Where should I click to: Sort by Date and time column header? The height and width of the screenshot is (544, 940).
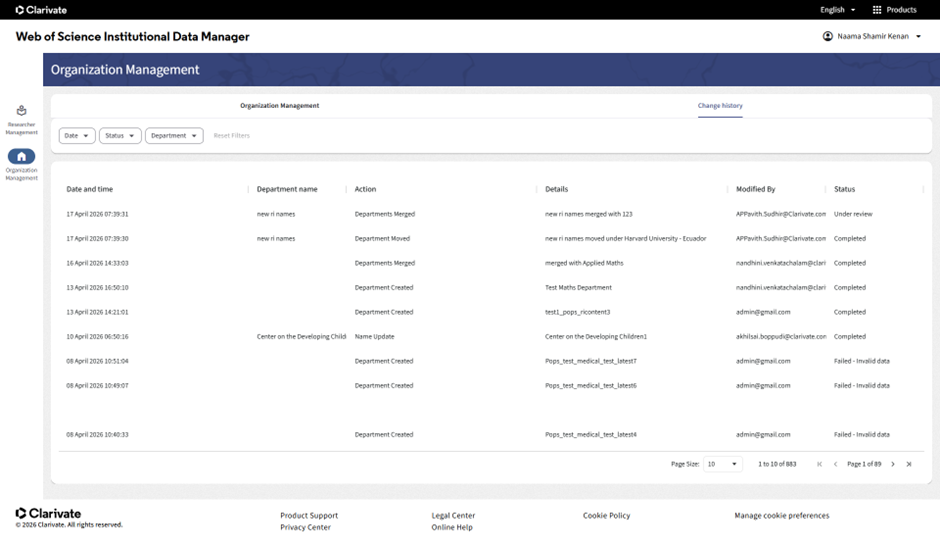[89, 189]
